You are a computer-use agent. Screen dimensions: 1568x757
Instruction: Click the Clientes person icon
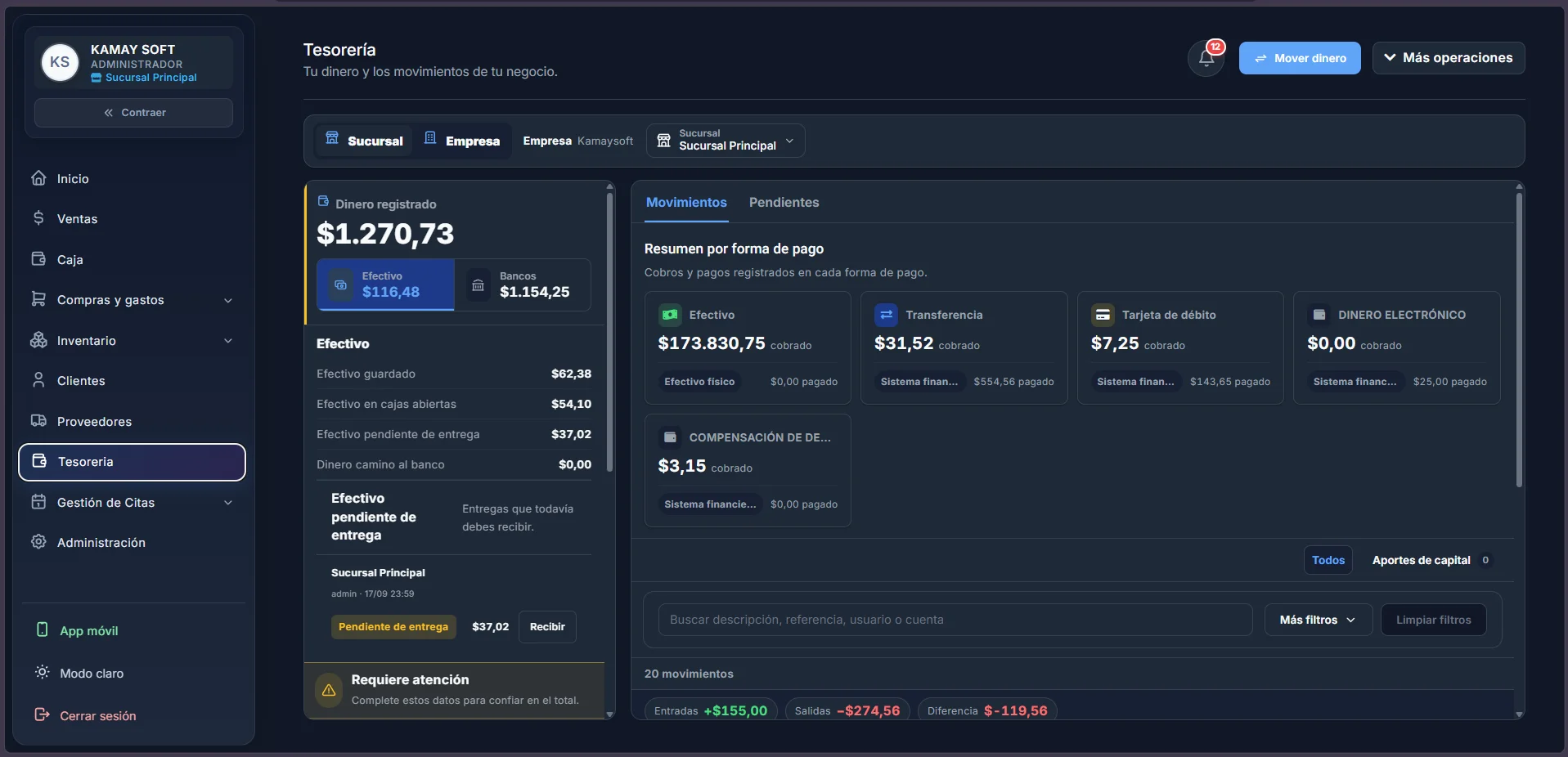[x=38, y=380]
